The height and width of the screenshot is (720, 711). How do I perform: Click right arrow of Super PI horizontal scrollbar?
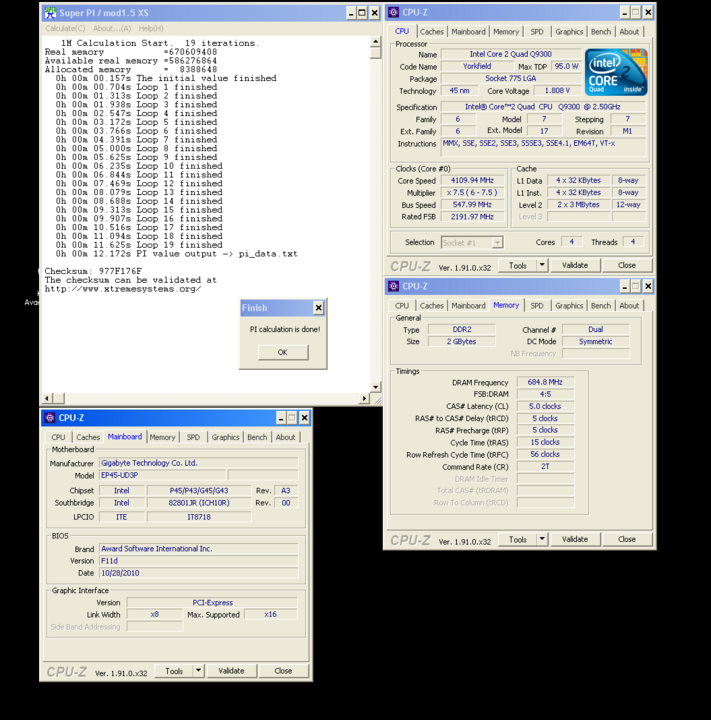coord(364,398)
